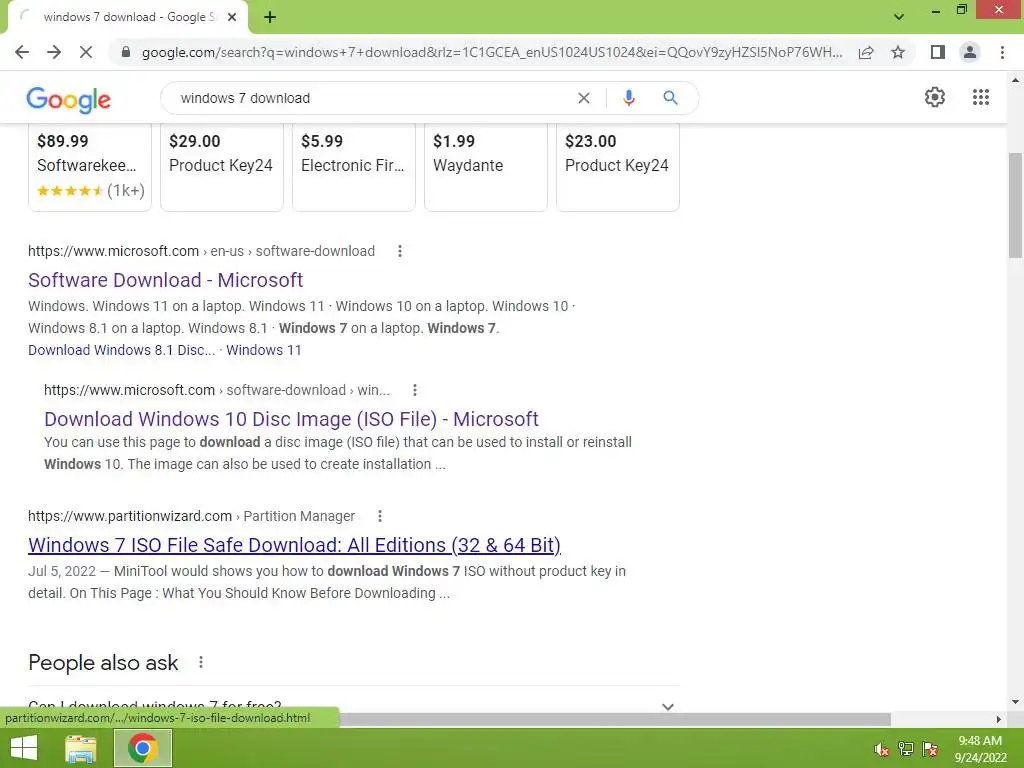
Task: Open the $23.00 Product Key24 card
Action: (618, 167)
